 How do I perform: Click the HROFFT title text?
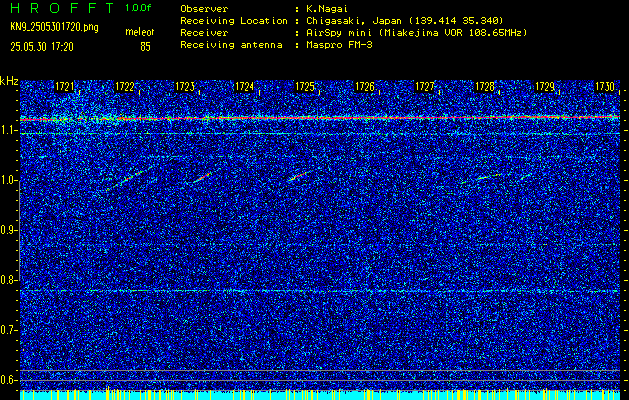point(62,8)
